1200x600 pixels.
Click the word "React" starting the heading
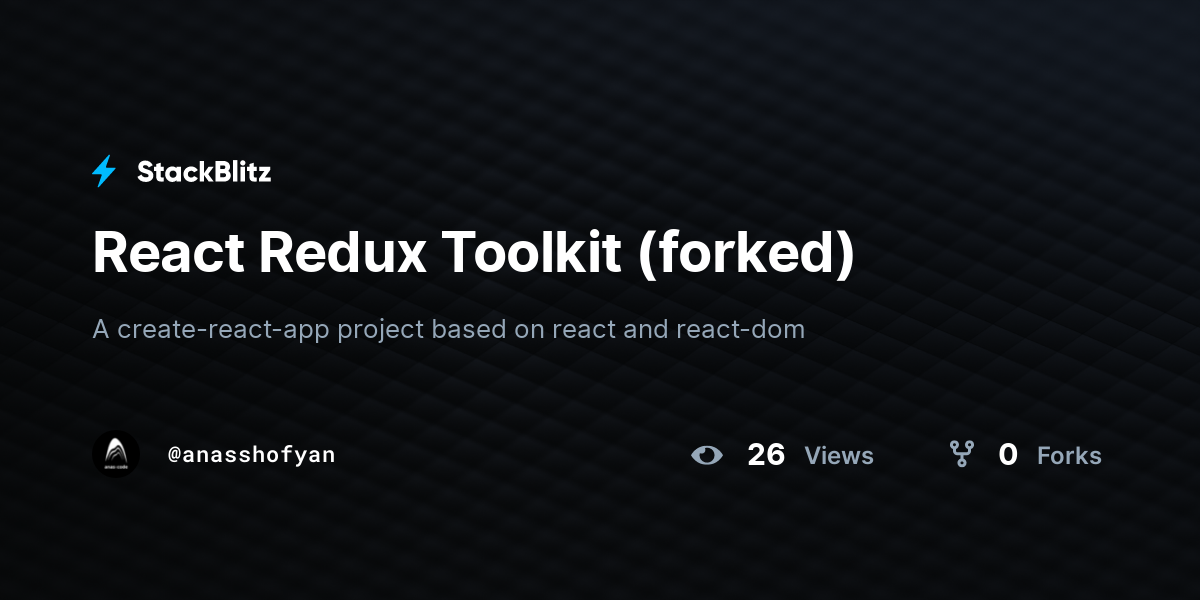point(168,253)
